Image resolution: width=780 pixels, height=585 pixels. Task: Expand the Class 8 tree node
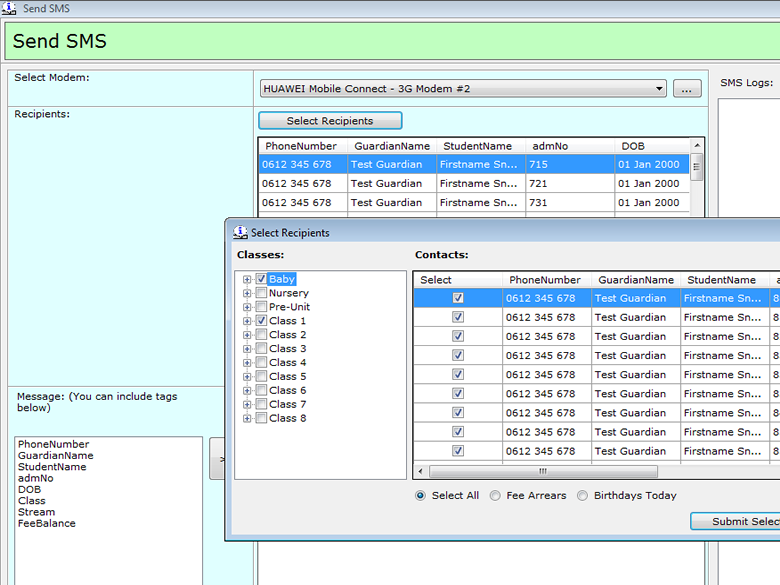pyautogui.click(x=247, y=419)
